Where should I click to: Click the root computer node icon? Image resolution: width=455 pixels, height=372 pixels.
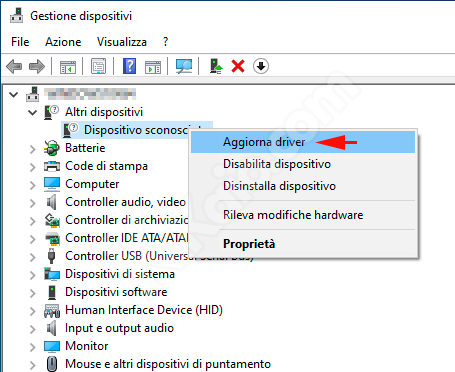tap(33, 94)
